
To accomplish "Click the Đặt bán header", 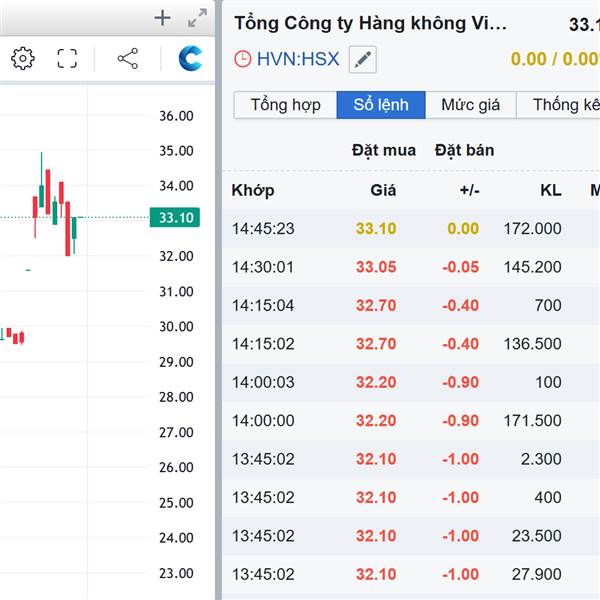I will coord(465,150).
